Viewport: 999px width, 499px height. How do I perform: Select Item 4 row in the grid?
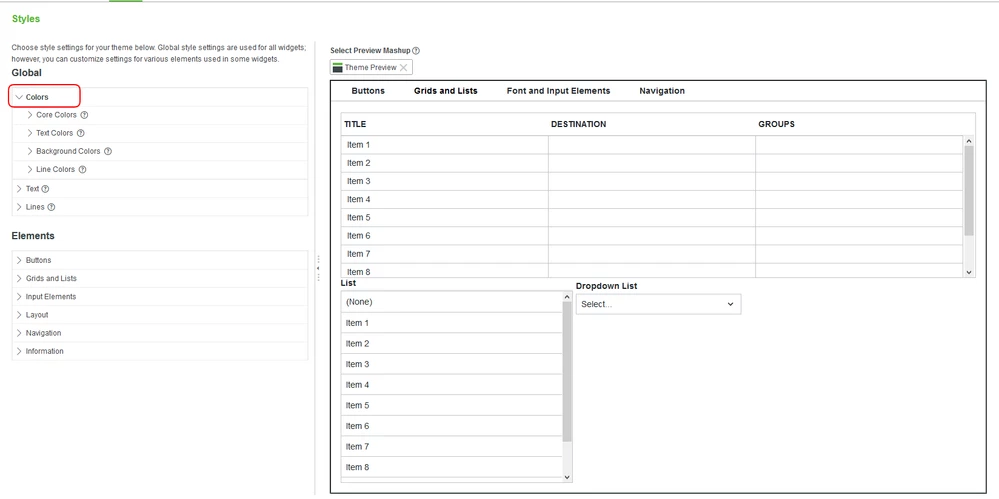click(652, 199)
